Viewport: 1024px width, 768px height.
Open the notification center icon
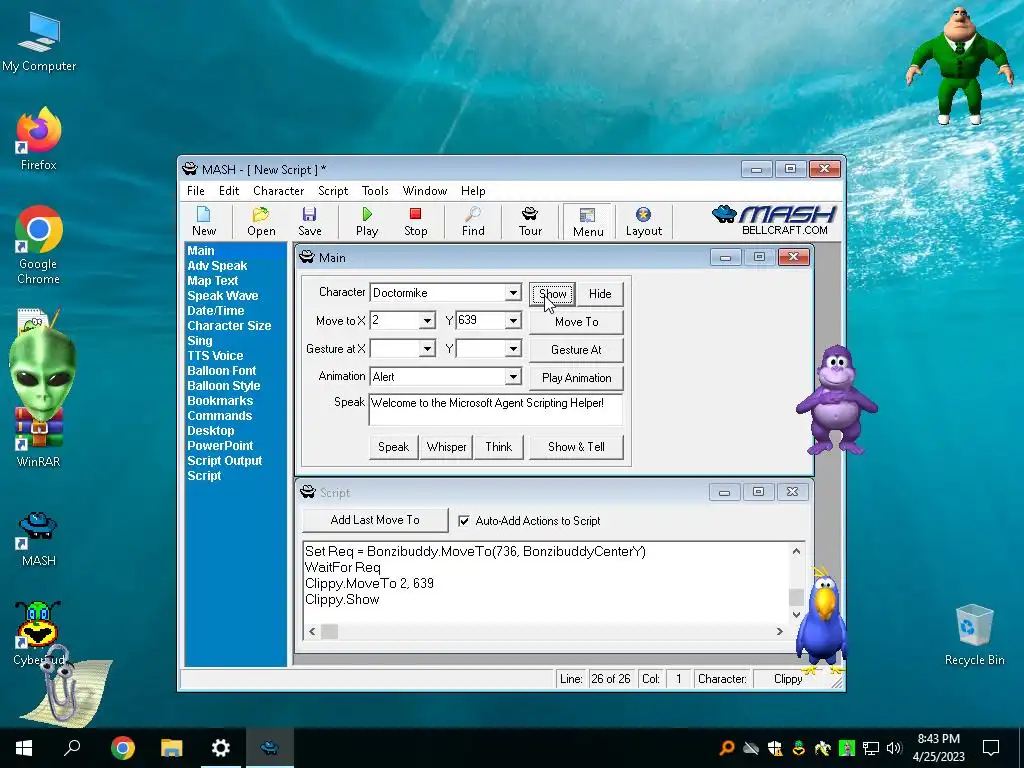(x=991, y=748)
